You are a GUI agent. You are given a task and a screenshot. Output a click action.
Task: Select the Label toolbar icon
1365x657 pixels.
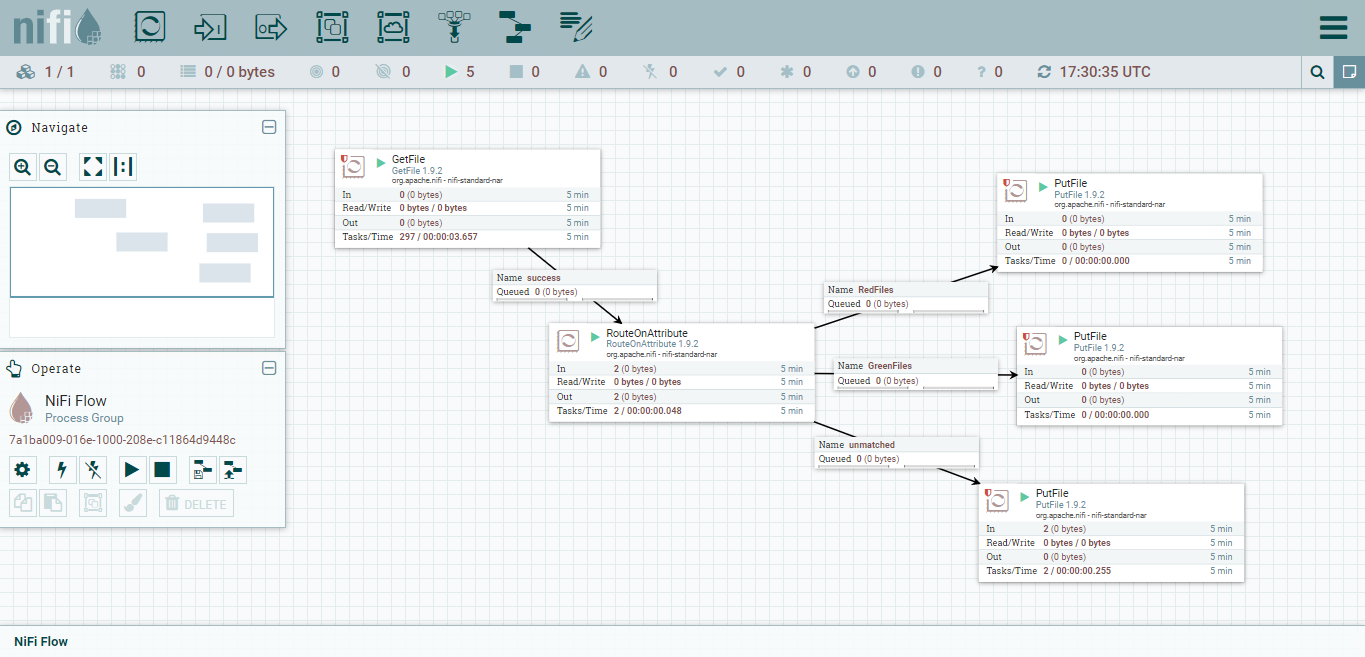(x=577, y=27)
